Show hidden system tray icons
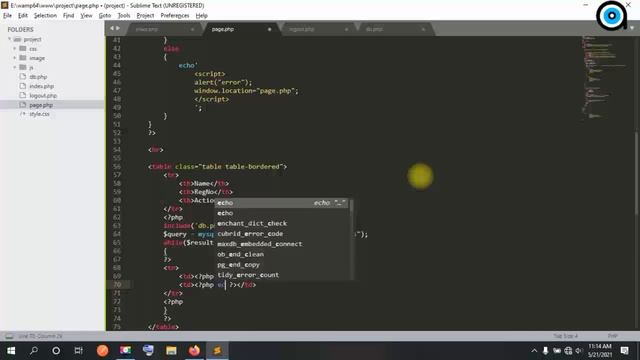640x360 pixels. 534,351
